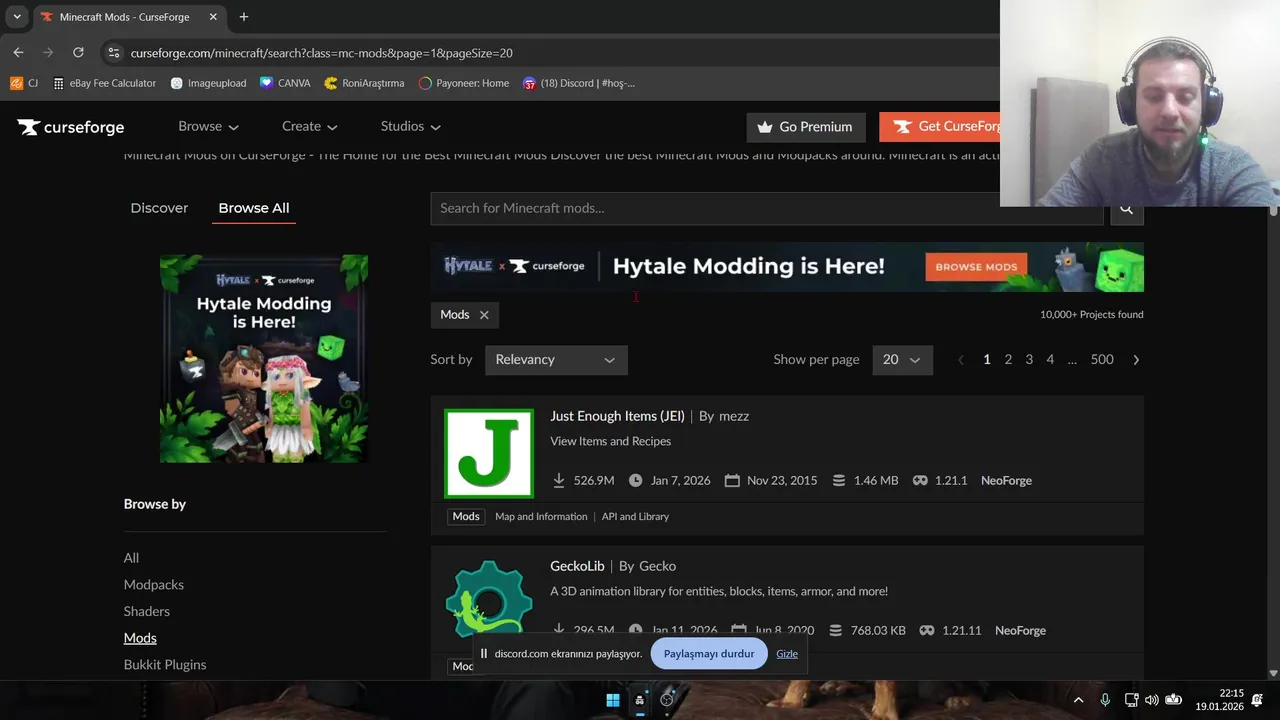This screenshot has width=1280, height=720.
Task: Go back in browser history
Action: point(18,52)
